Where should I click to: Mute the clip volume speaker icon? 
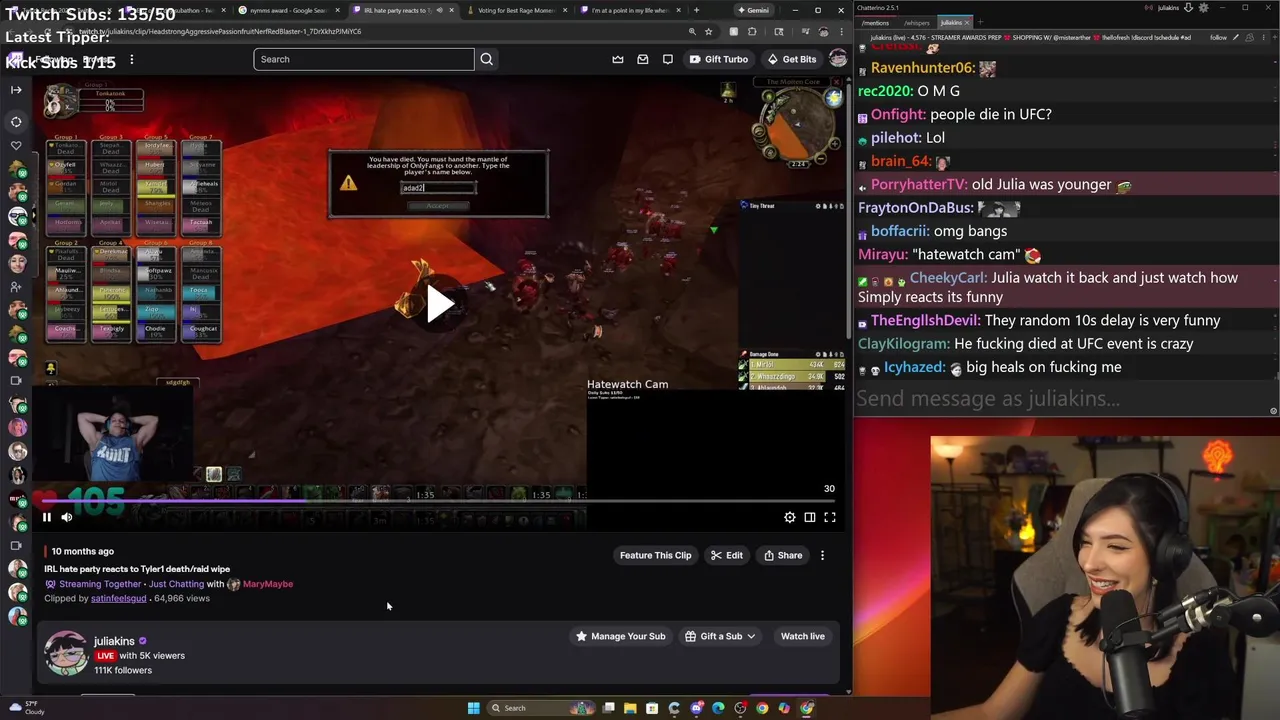[x=67, y=517]
